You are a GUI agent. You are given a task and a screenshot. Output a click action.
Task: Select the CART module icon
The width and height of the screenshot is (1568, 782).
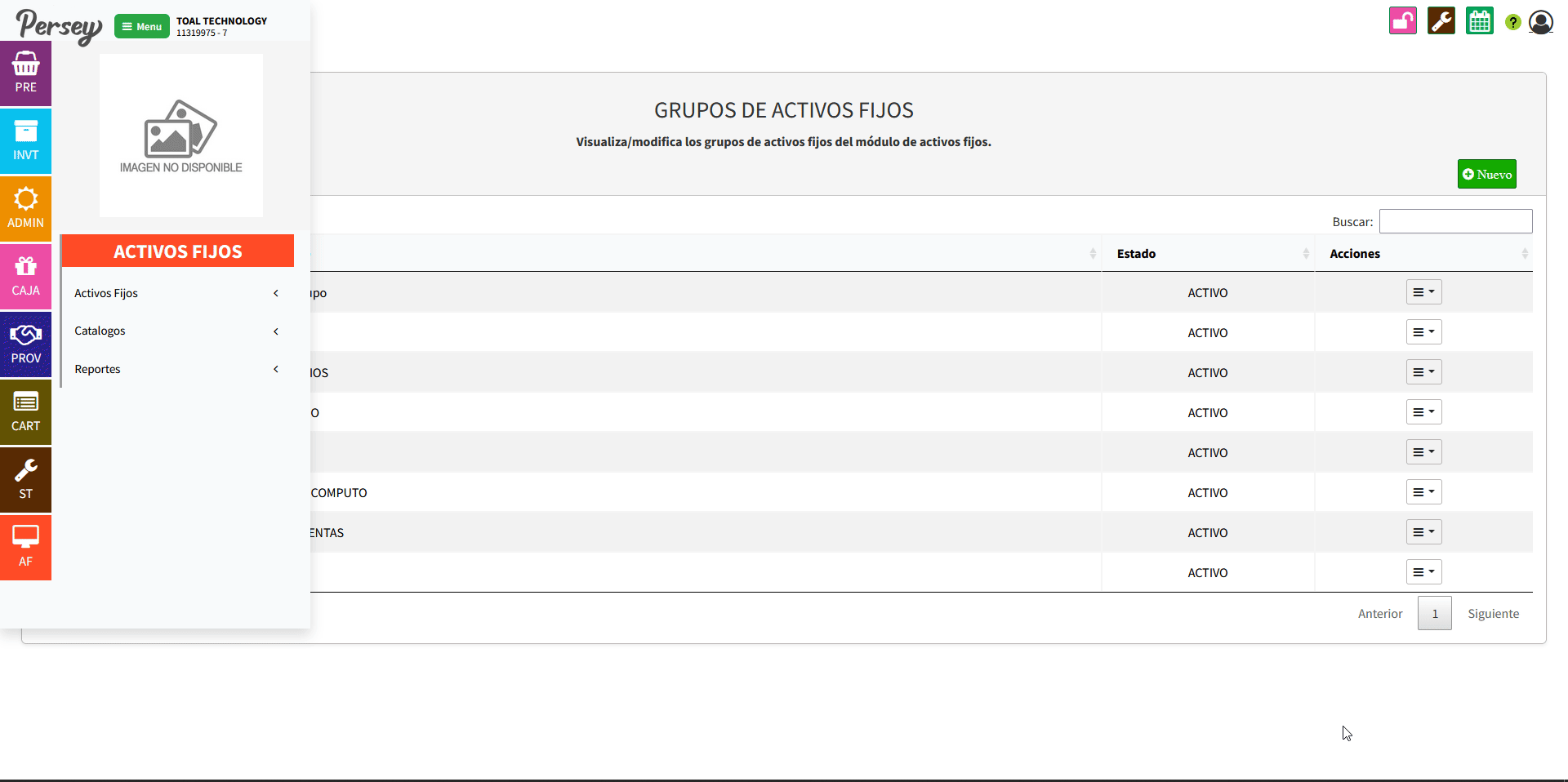(25, 412)
